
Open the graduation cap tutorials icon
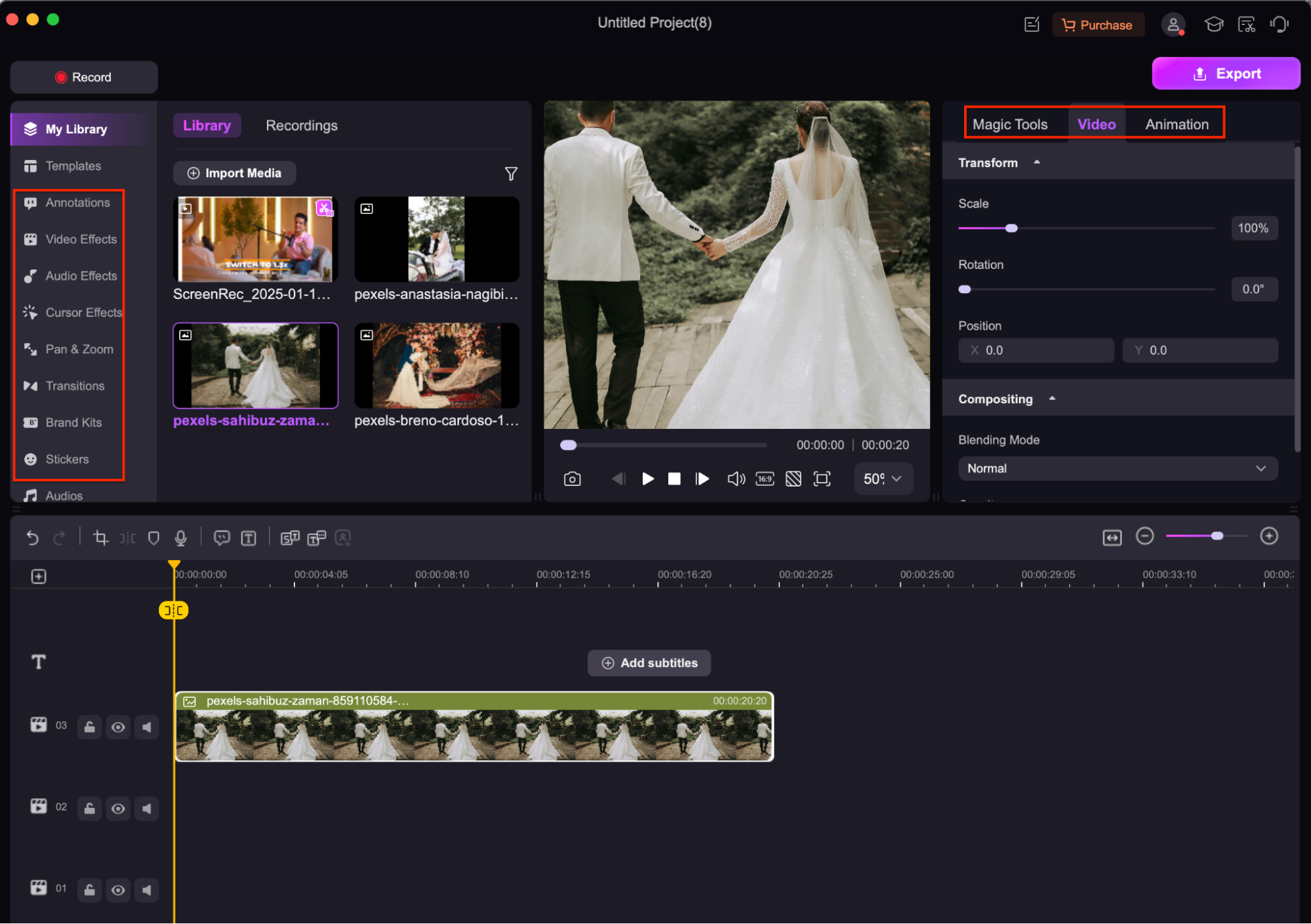1213,25
